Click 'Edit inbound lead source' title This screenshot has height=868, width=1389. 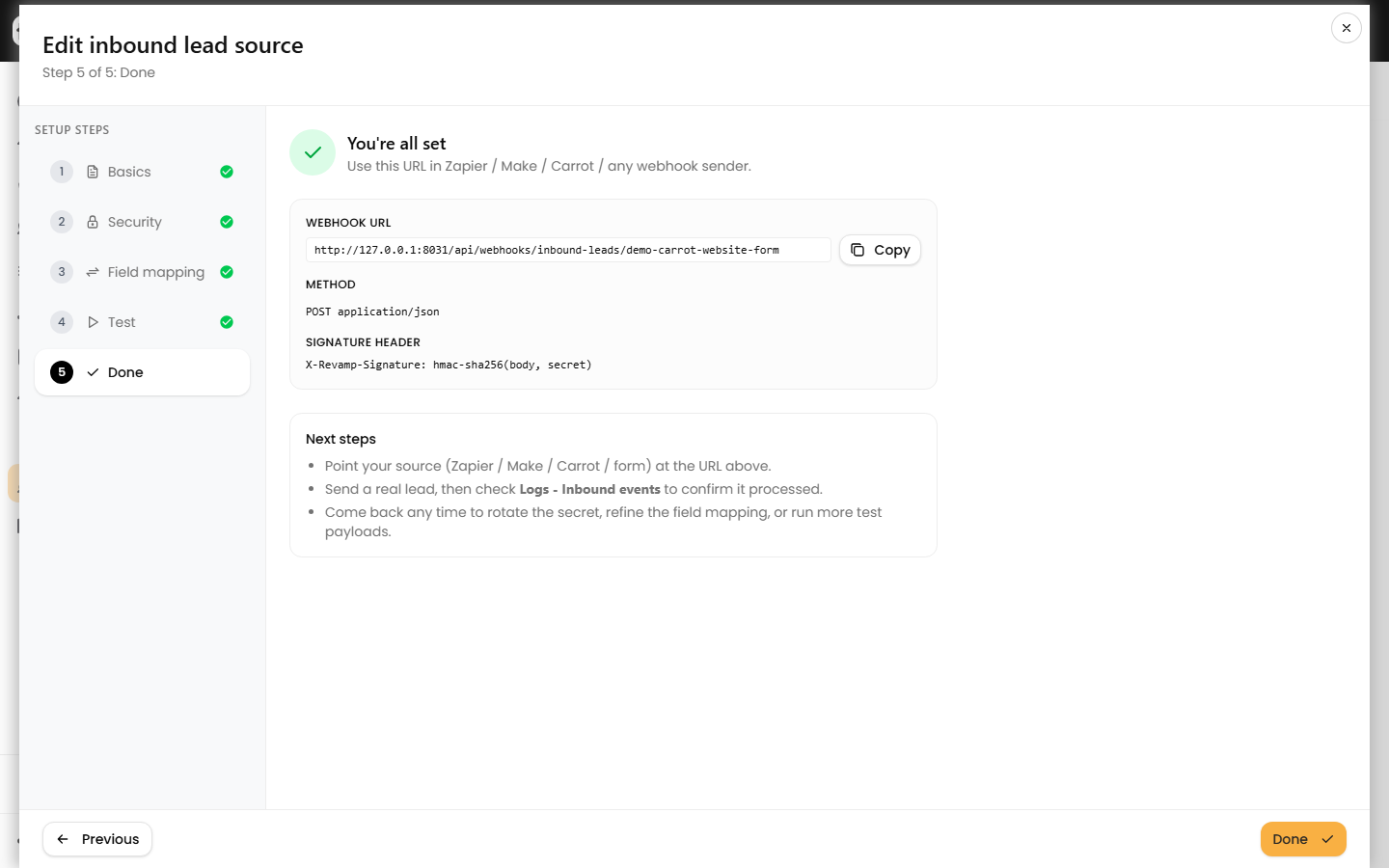coord(173,45)
